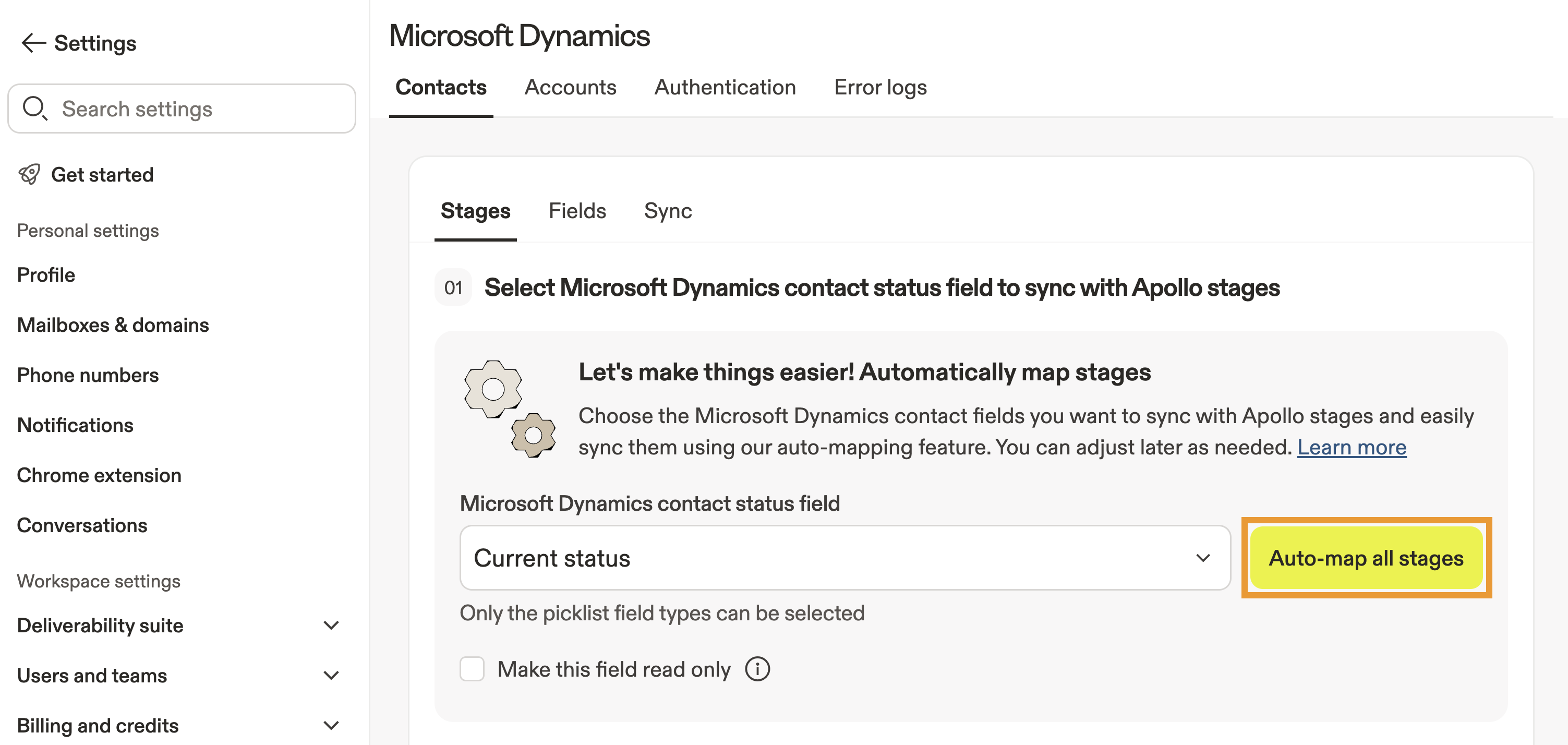Click the gears illustration in auto-map panel
Viewport: 1568px width, 745px height.
click(x=509, y=408)
